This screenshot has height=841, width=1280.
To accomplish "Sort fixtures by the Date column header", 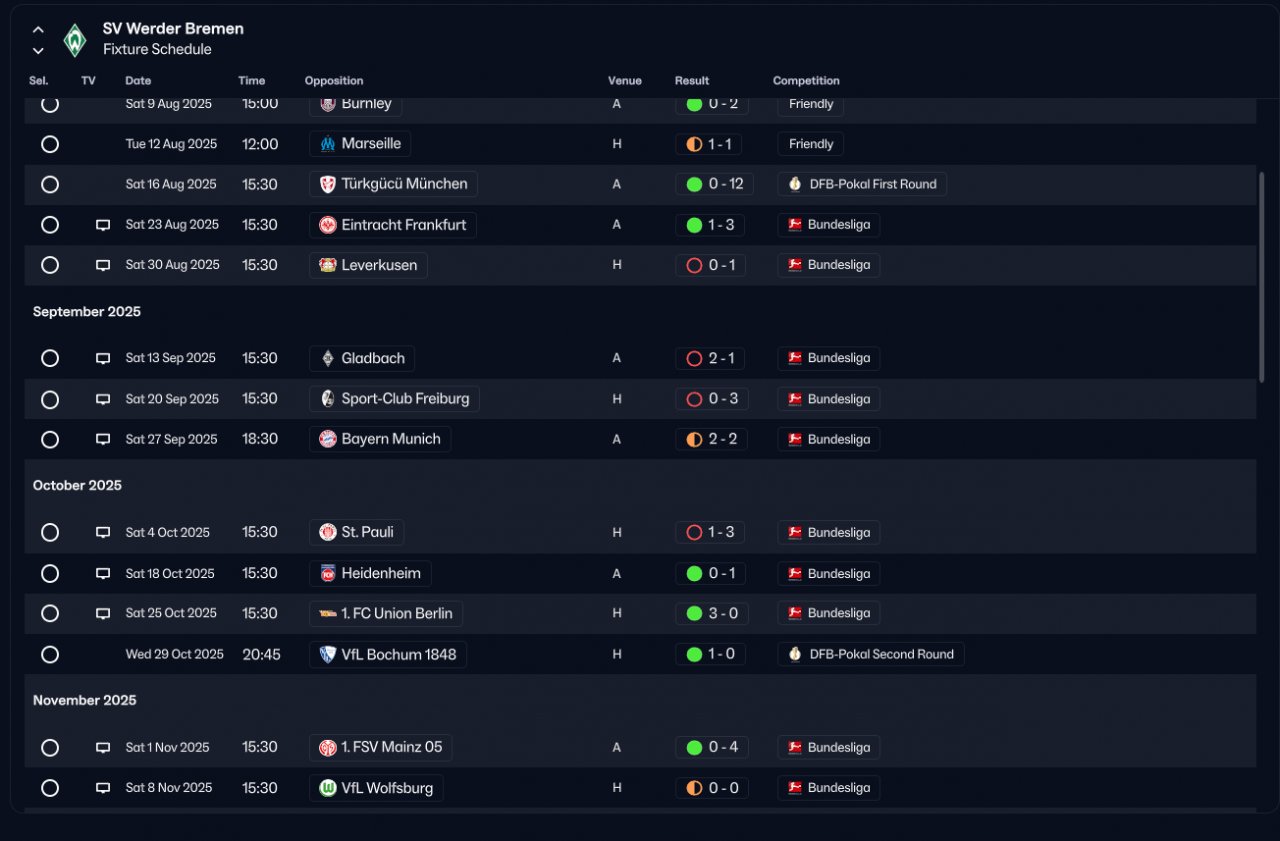I will click(138, 81).
